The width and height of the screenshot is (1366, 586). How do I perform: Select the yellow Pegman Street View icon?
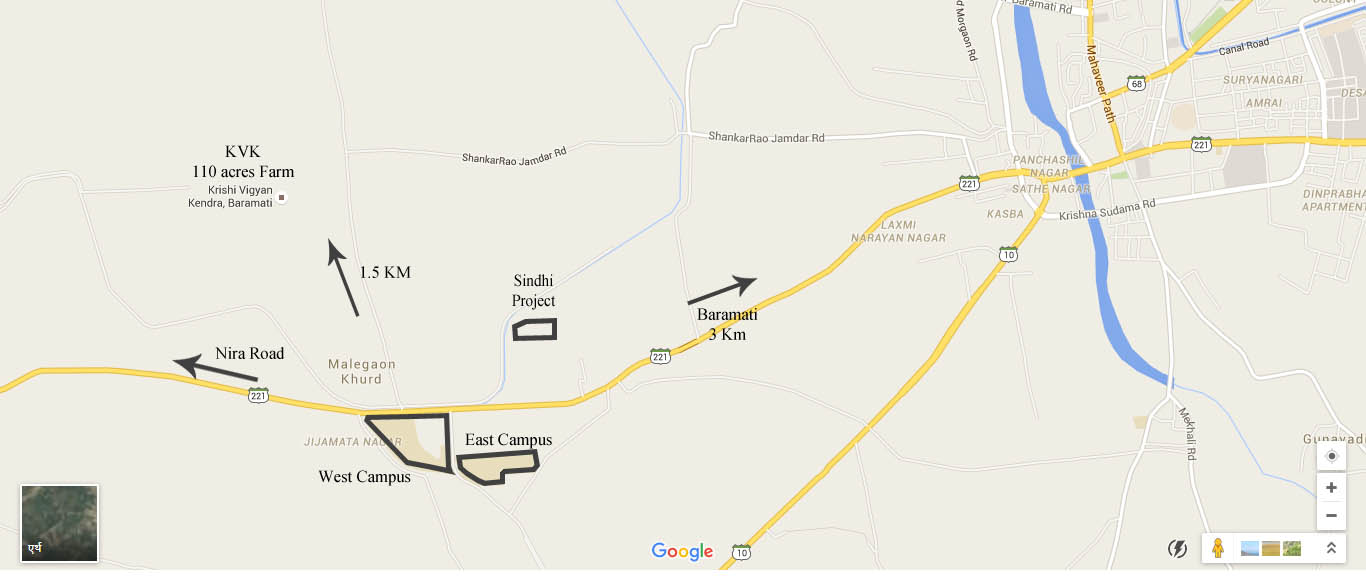pyautogui.click(x=1218, y=548)
